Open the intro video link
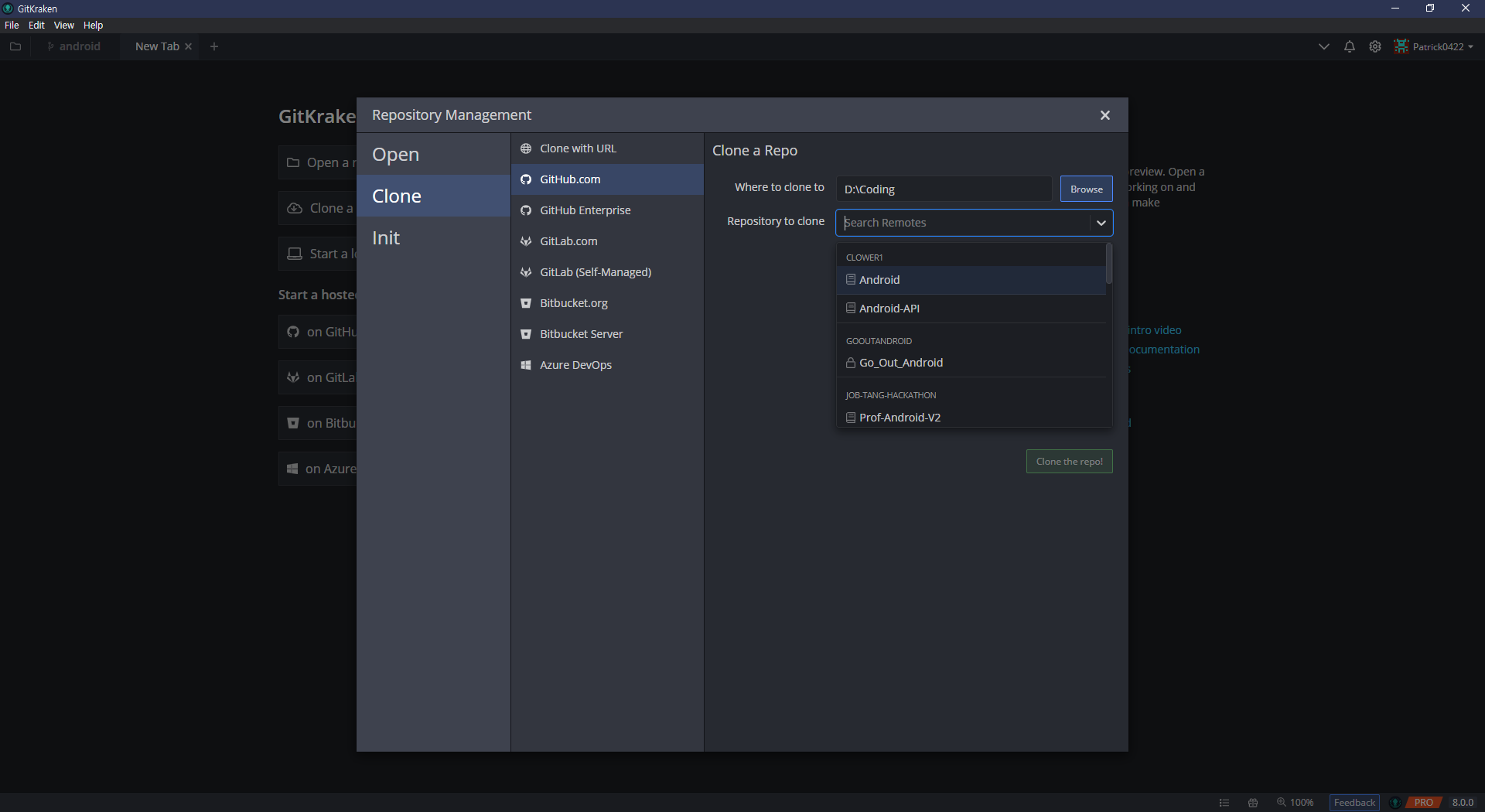The height and width of the screenshot is (812, 1485). pos(1155,330)
